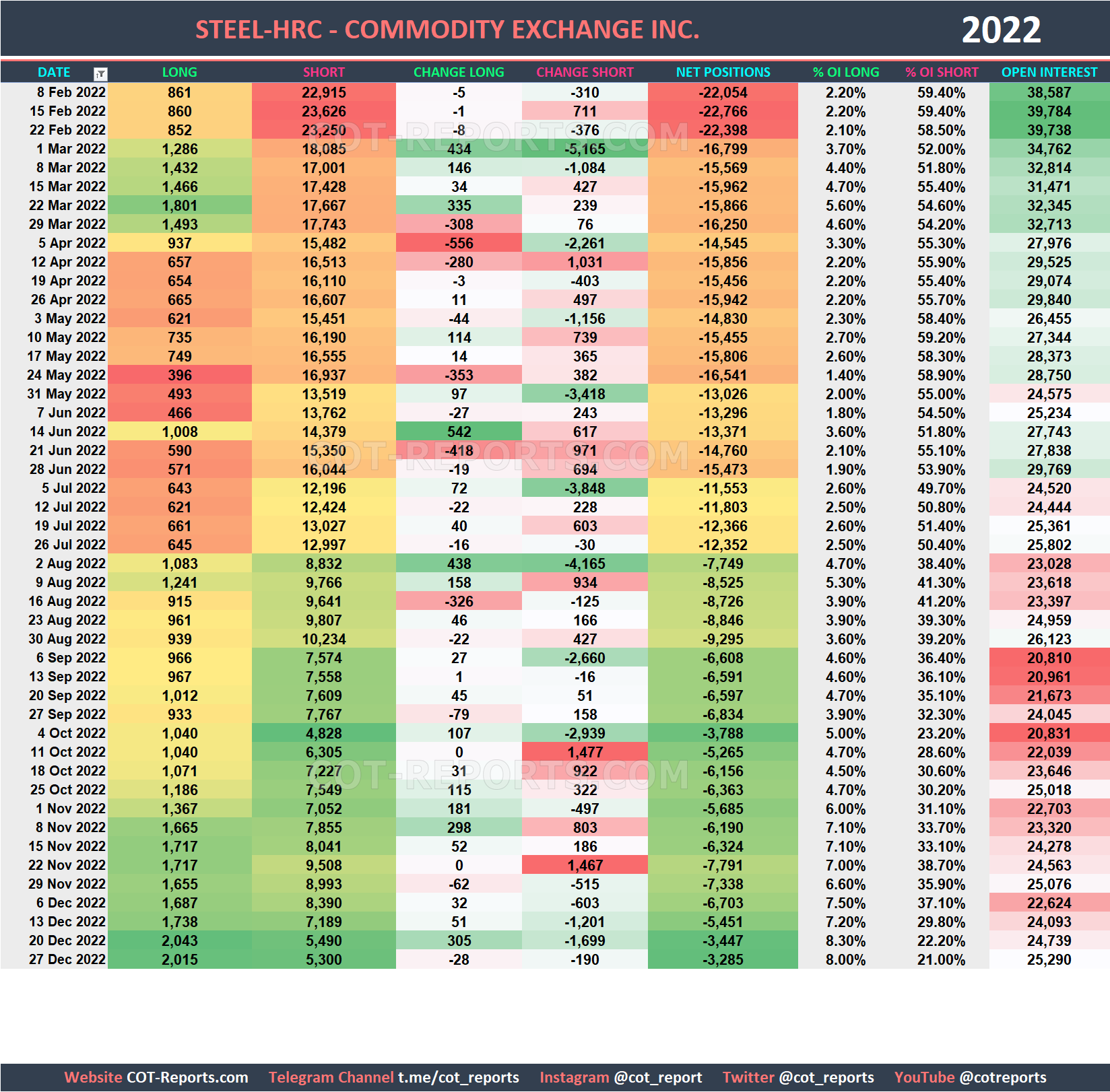This screenshot has width=1110, height=1092.
Task: Select the 38,587 open interest cell
Action: click(1048, 92)
